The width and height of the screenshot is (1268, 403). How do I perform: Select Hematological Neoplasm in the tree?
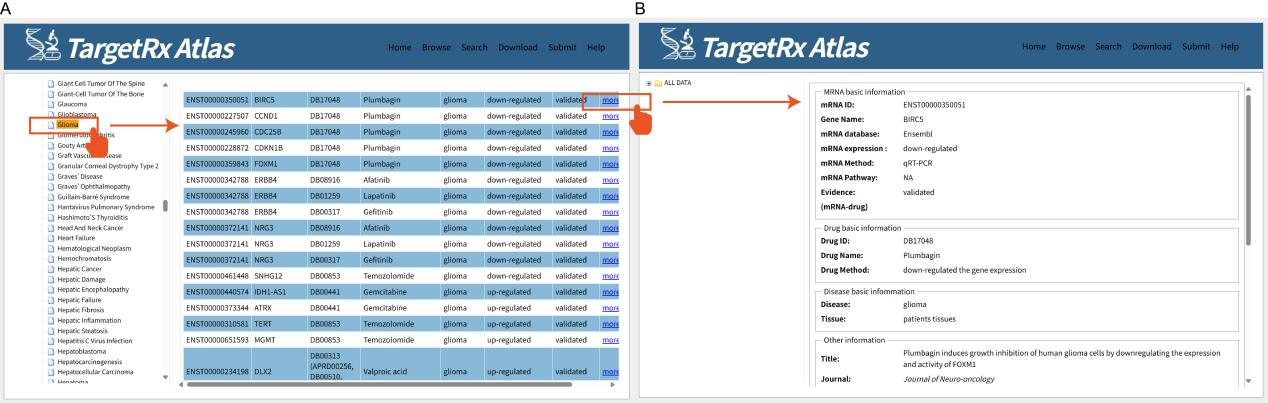click(x=95, y=248)
